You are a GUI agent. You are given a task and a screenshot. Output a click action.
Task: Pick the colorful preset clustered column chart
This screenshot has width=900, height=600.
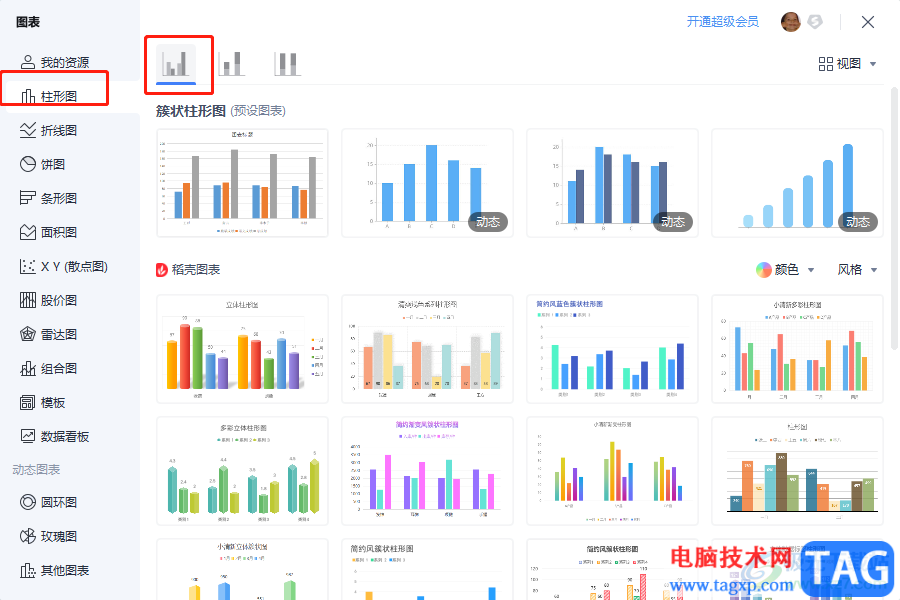coord(242,183)
